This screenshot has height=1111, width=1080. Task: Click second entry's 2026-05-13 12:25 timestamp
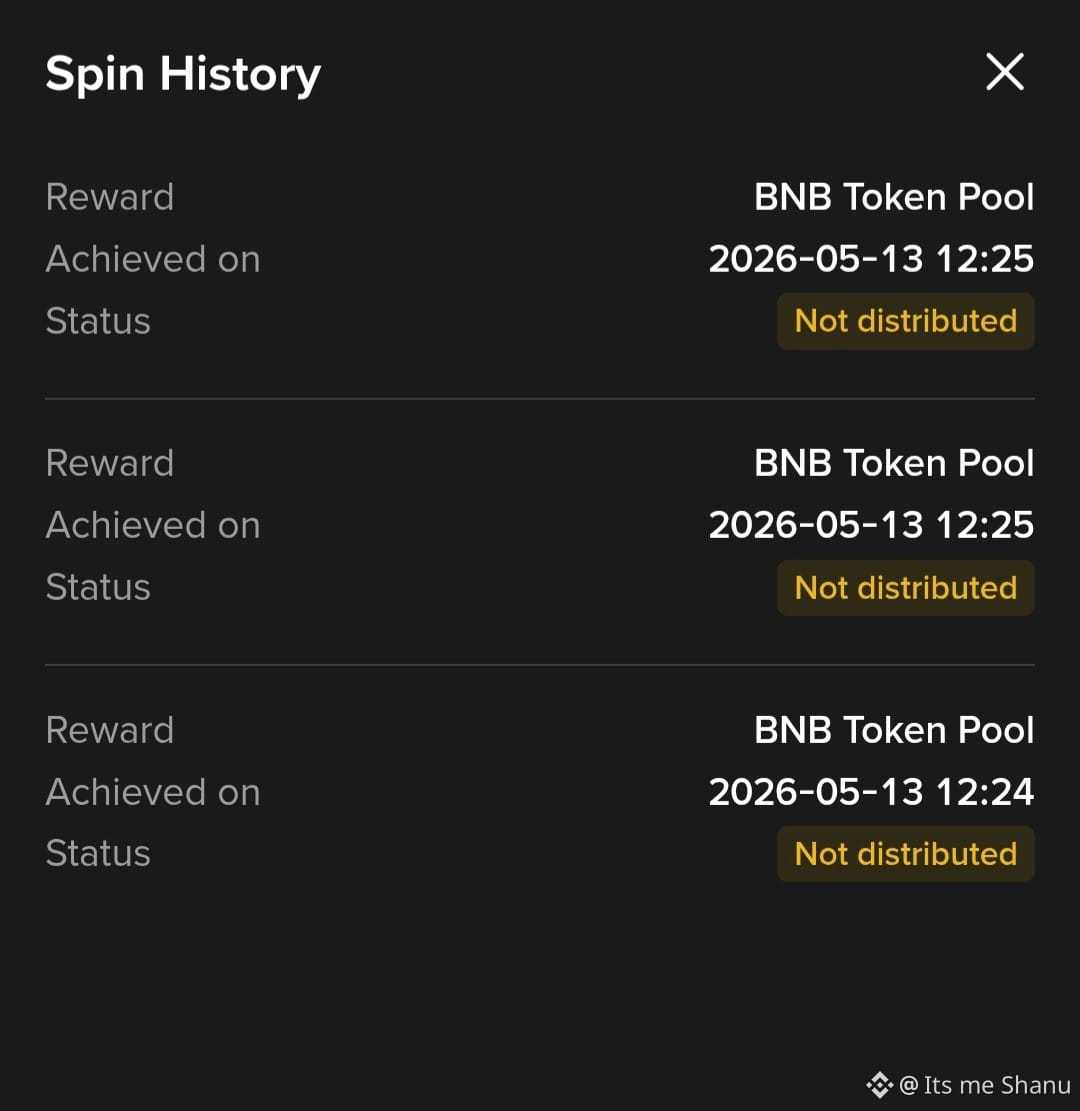tap(871, 525)
